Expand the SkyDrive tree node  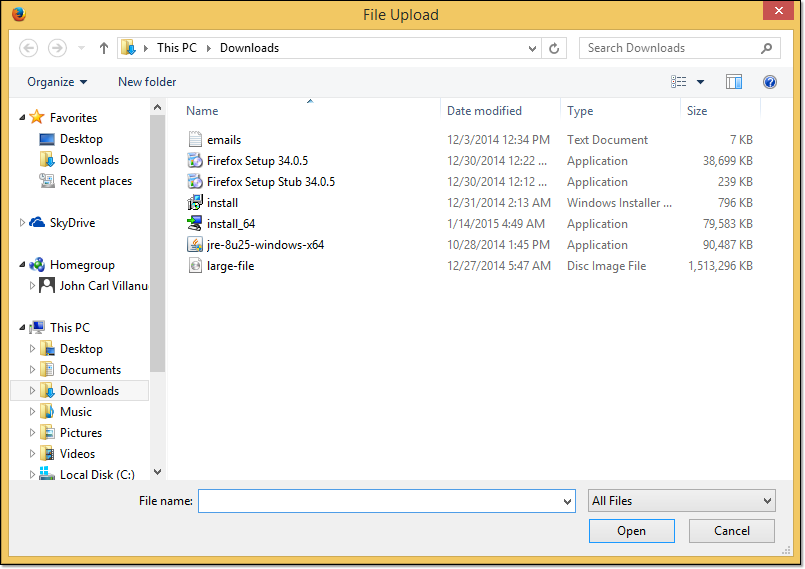pyautogui.click(x=23, y=223)
